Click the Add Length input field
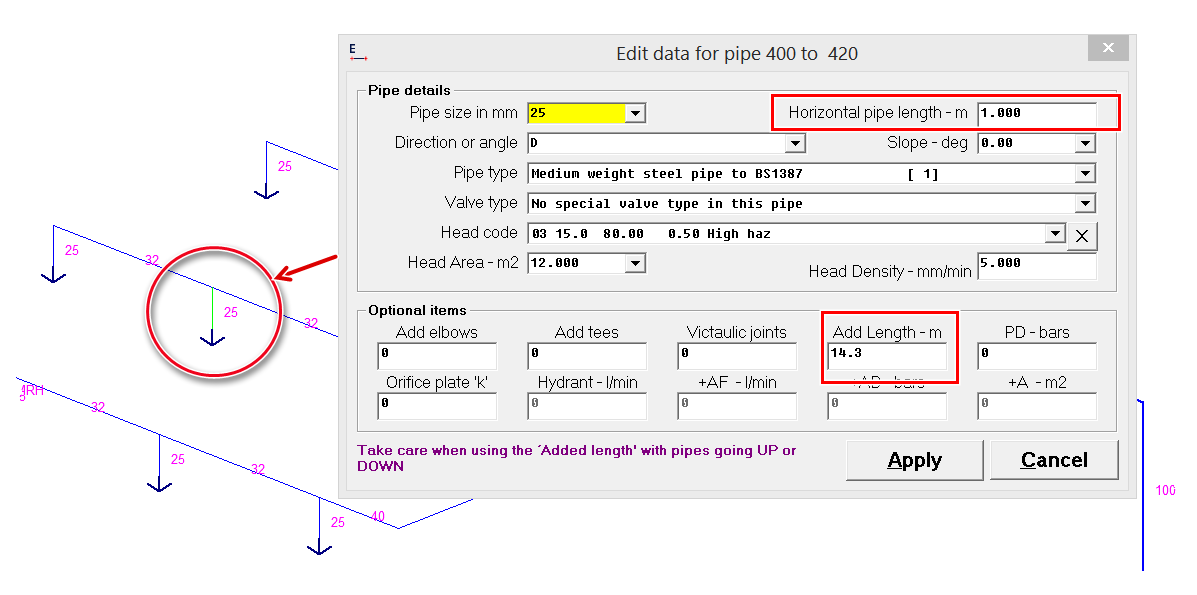Image resolution: width=1197 pixels, height=595 pixels. tap(887, 355)
